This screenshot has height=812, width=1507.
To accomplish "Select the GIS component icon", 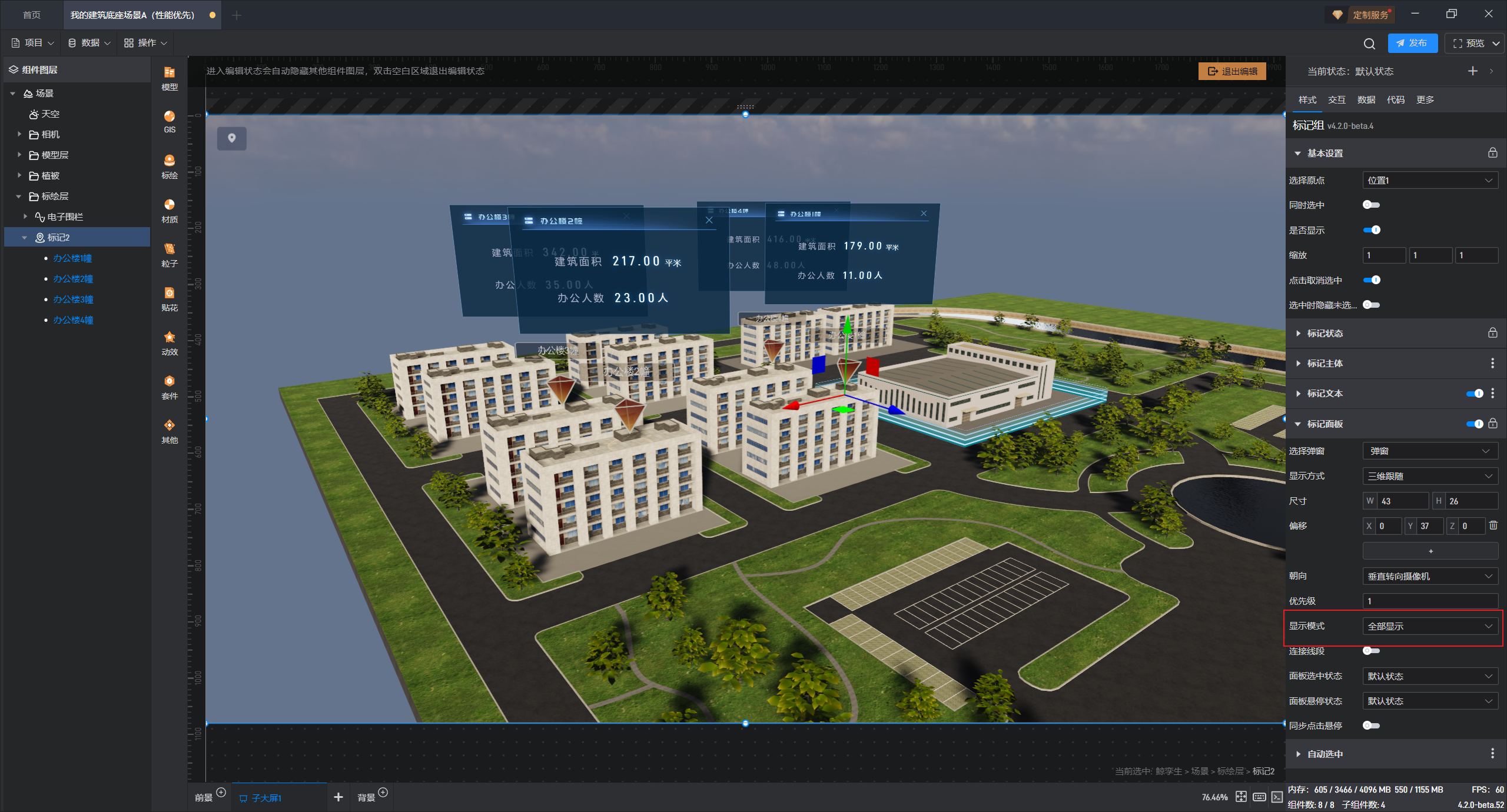I will pos(170,121).
